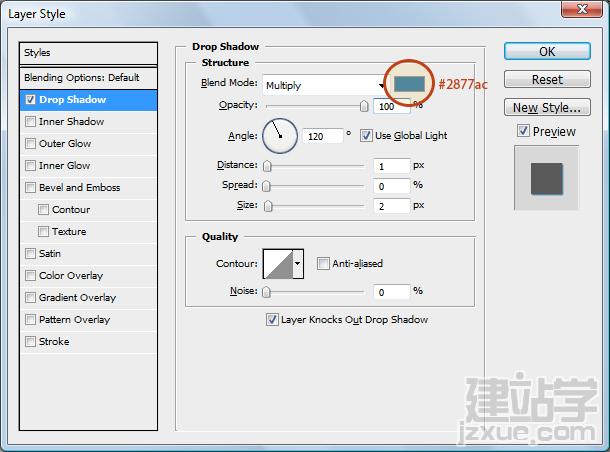Enable the Stroke checkbox

coord(30,342)
